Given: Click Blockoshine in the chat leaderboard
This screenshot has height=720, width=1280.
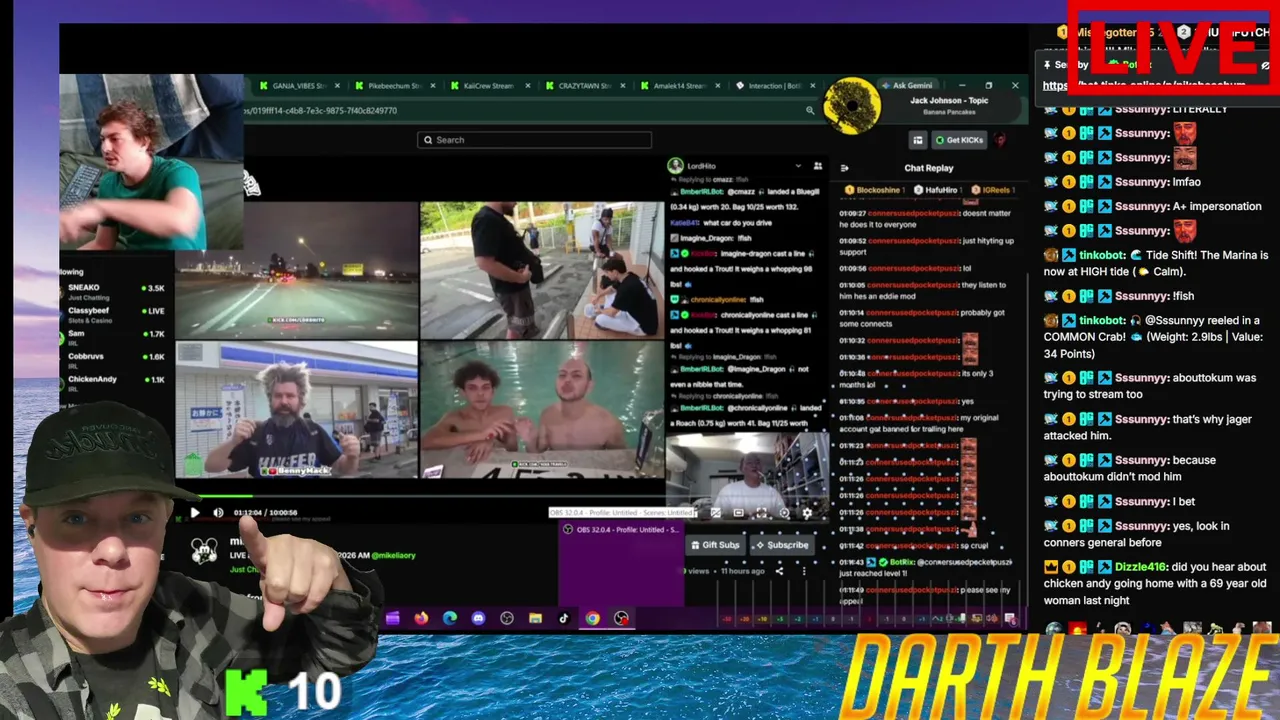Looking at the screenshot, I should click(x=876, y=190).
